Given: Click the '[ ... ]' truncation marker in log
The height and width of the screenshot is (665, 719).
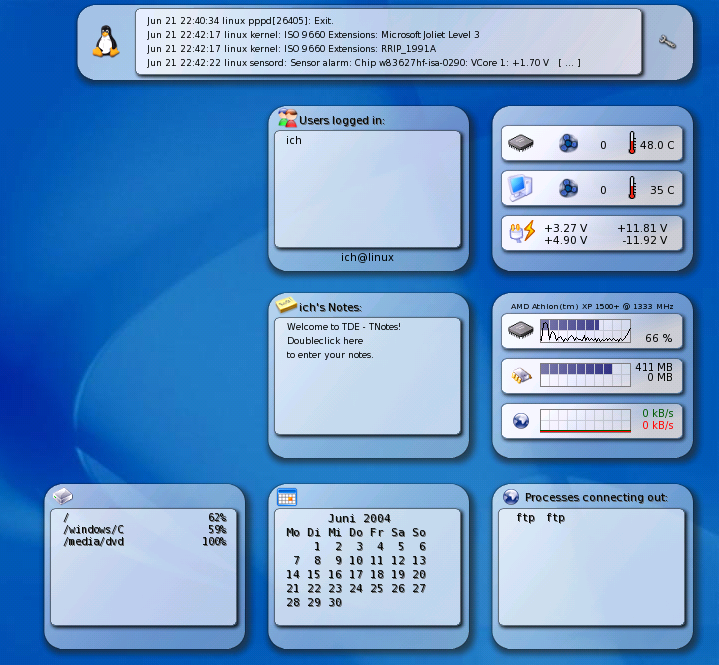Looking at the screenshot, I should (x=569, y=63).
